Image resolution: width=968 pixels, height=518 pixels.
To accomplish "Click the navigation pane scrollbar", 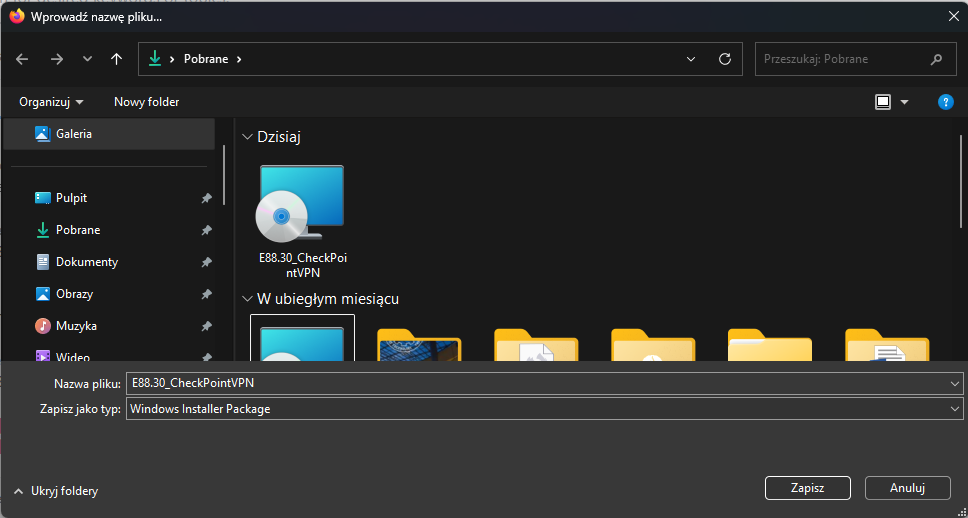I will pos(224,175).
